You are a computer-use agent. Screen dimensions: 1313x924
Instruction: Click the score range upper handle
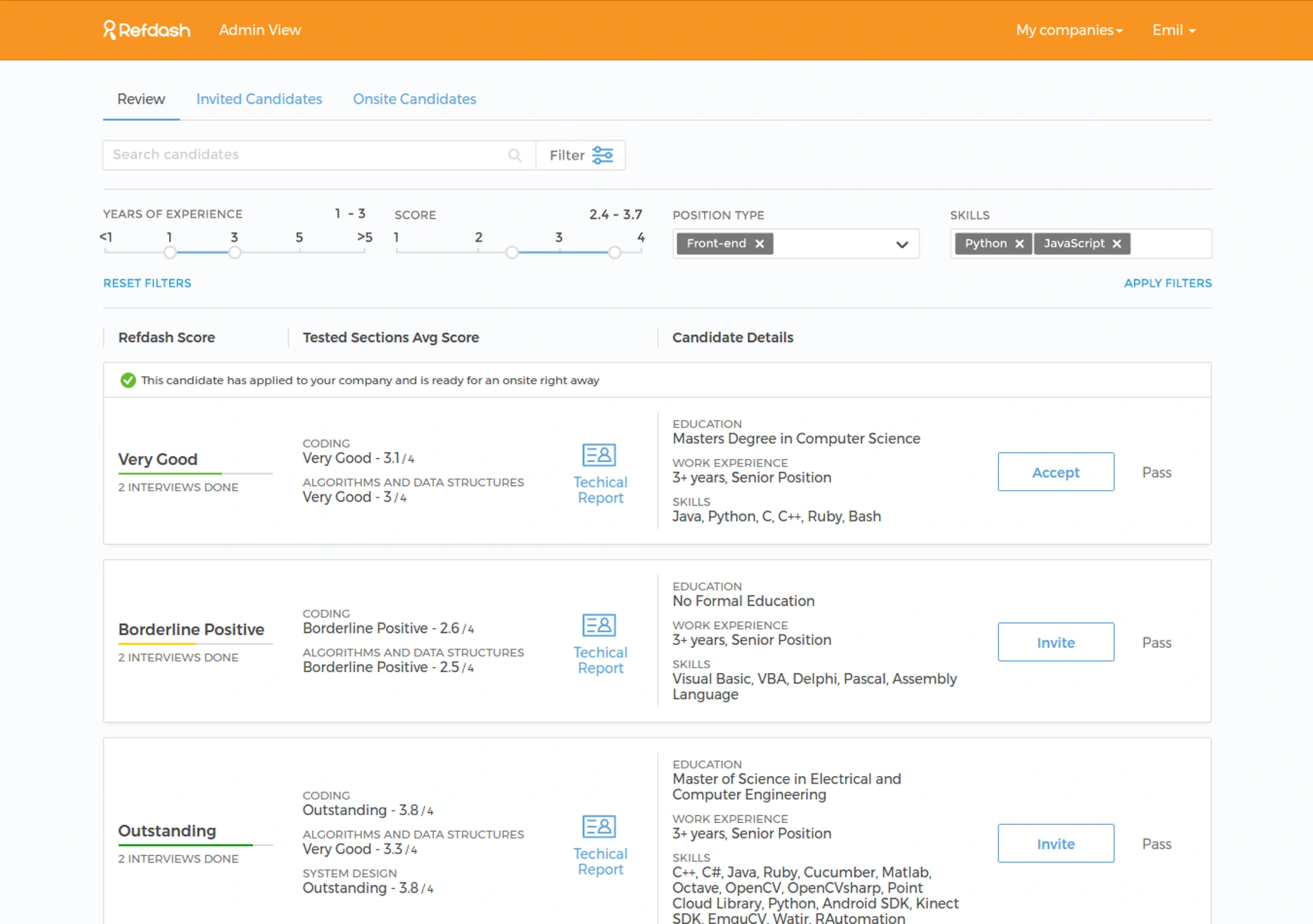614,252
